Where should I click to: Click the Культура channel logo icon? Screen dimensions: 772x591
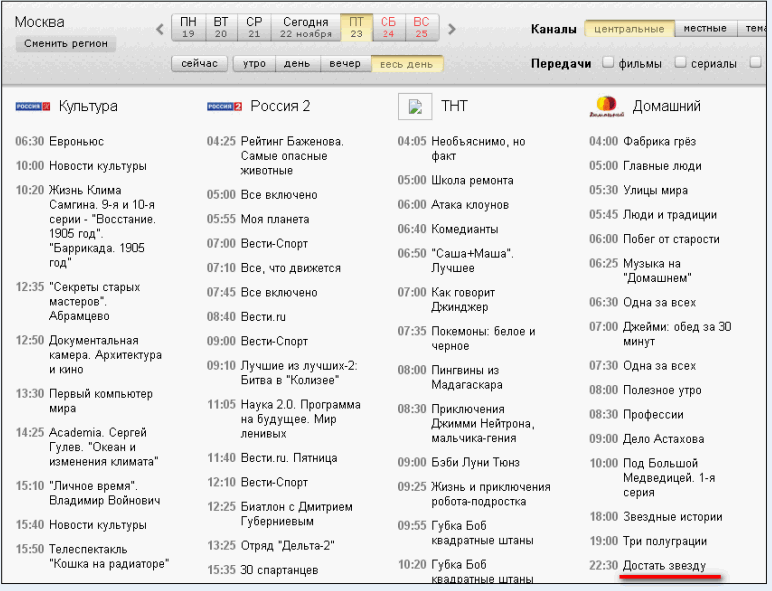click(x=32, y=106)
